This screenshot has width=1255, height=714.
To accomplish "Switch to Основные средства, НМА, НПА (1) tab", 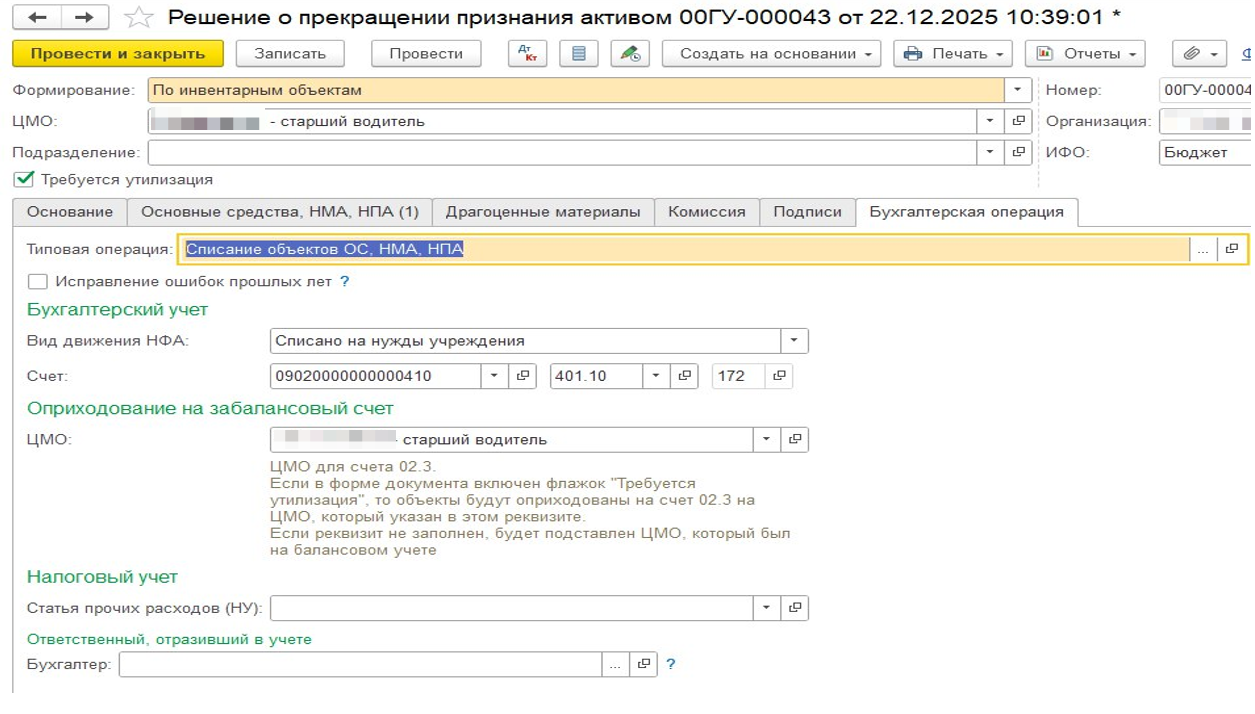I will pyautogui.click(x=280, y=212).
